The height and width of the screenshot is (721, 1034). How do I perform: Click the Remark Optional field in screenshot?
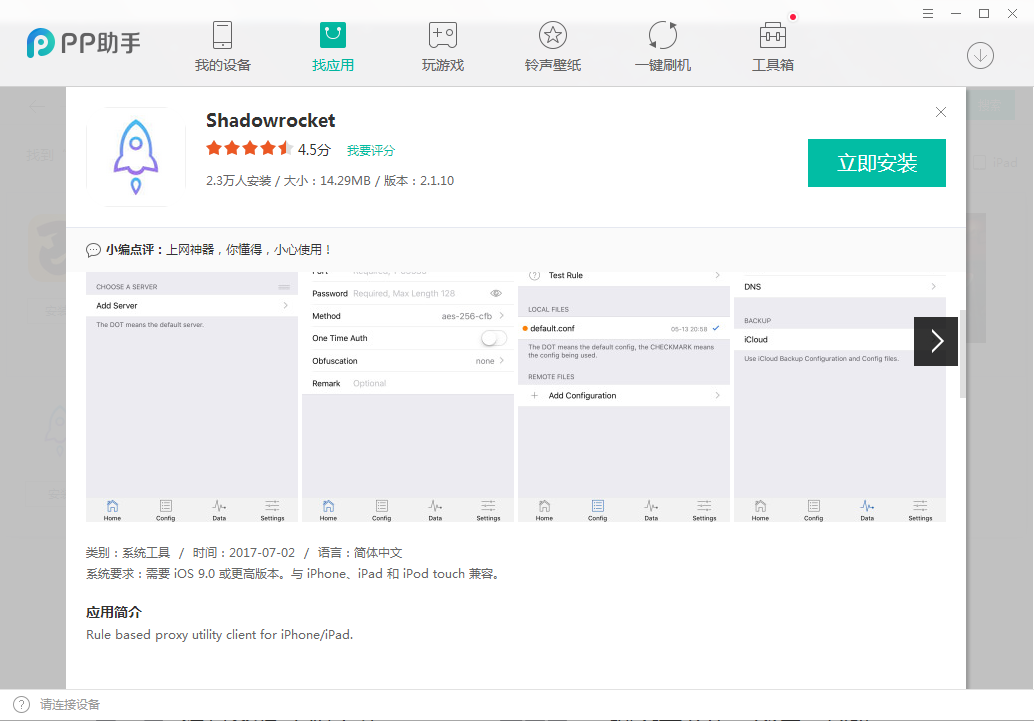click(408, 383)
